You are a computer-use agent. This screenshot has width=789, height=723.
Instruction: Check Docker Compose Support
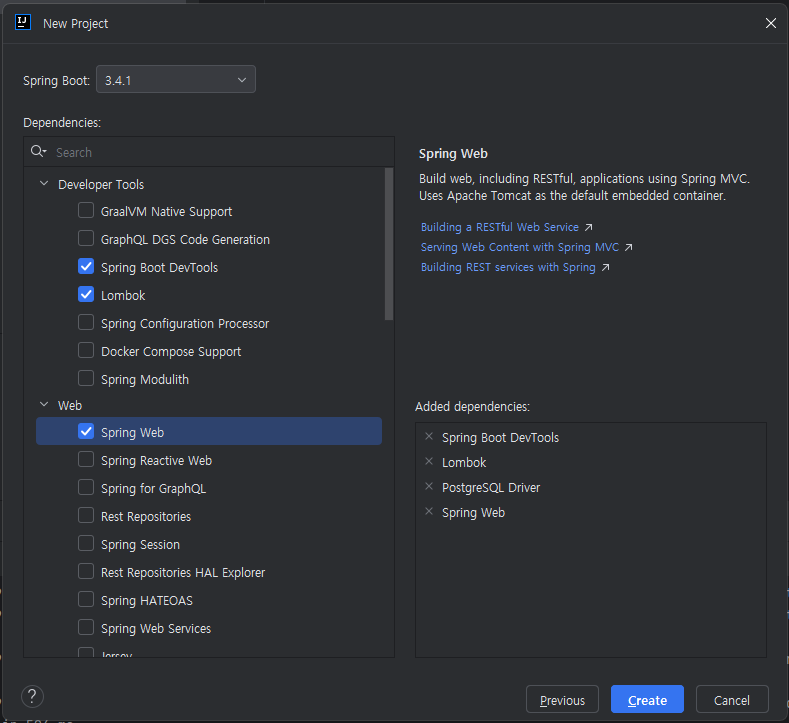pyautogui.click(x=86, y=350)
